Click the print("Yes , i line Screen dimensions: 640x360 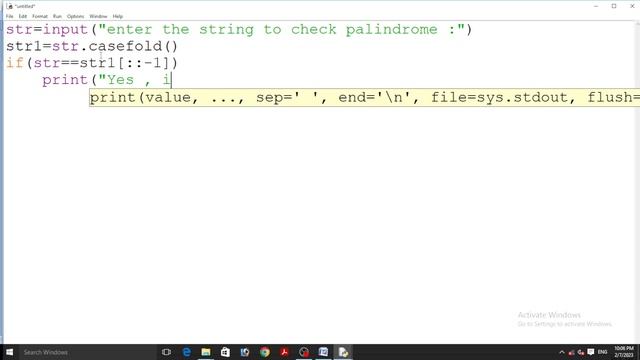[107, 80]
